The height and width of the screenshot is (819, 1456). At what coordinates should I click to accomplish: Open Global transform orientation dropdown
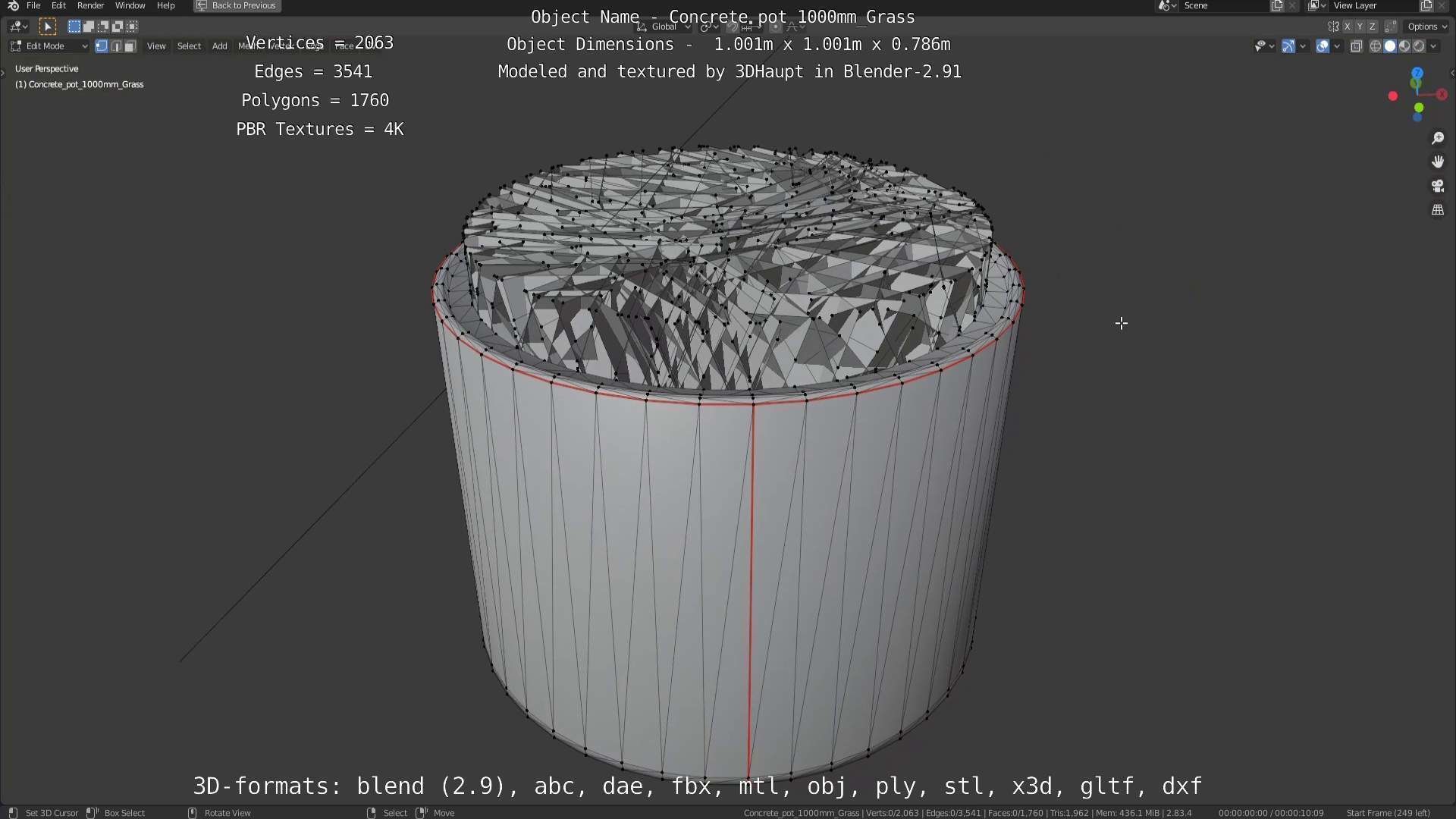click(x=664, y=27)
